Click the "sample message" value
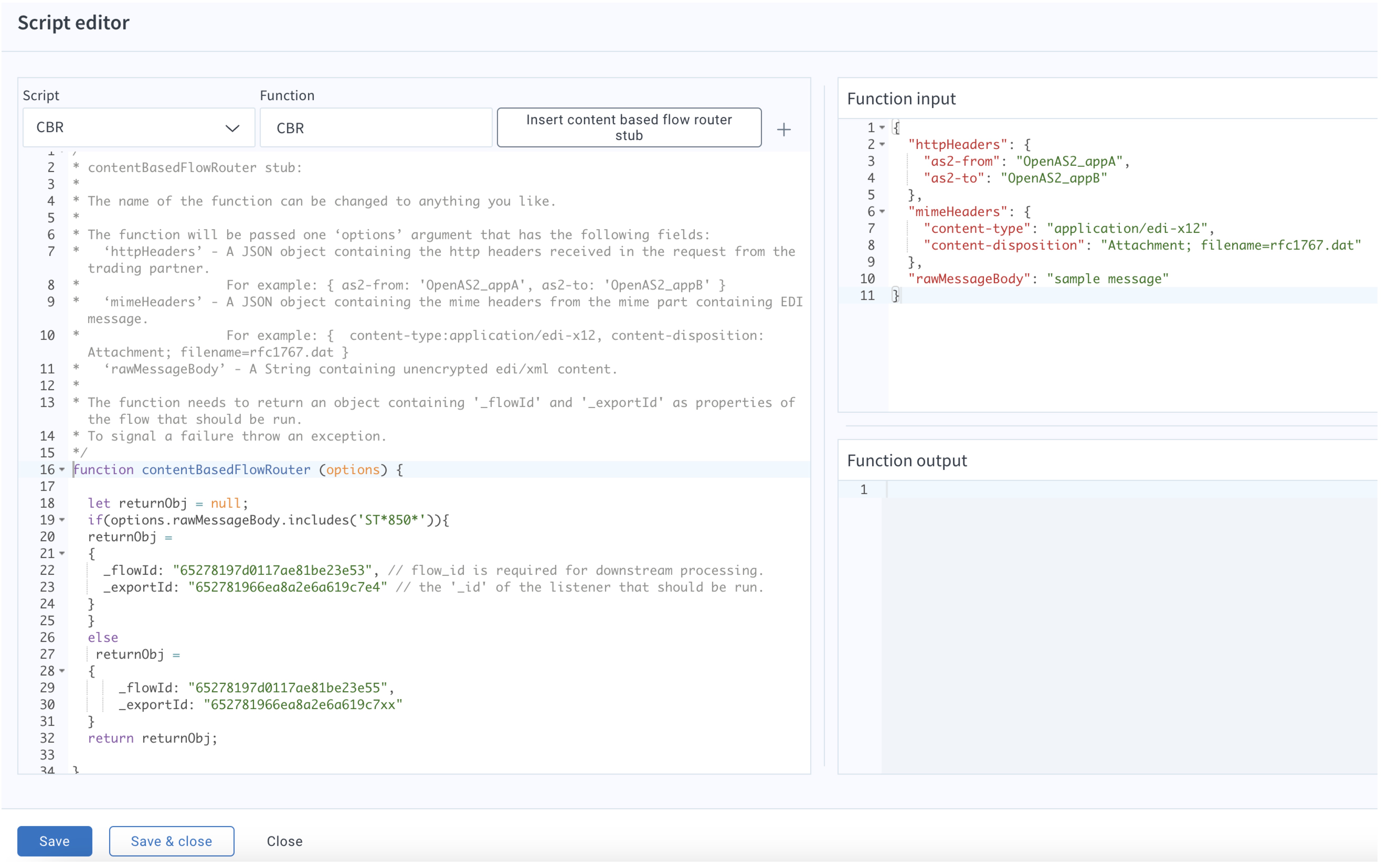 tap(1107, 278)
